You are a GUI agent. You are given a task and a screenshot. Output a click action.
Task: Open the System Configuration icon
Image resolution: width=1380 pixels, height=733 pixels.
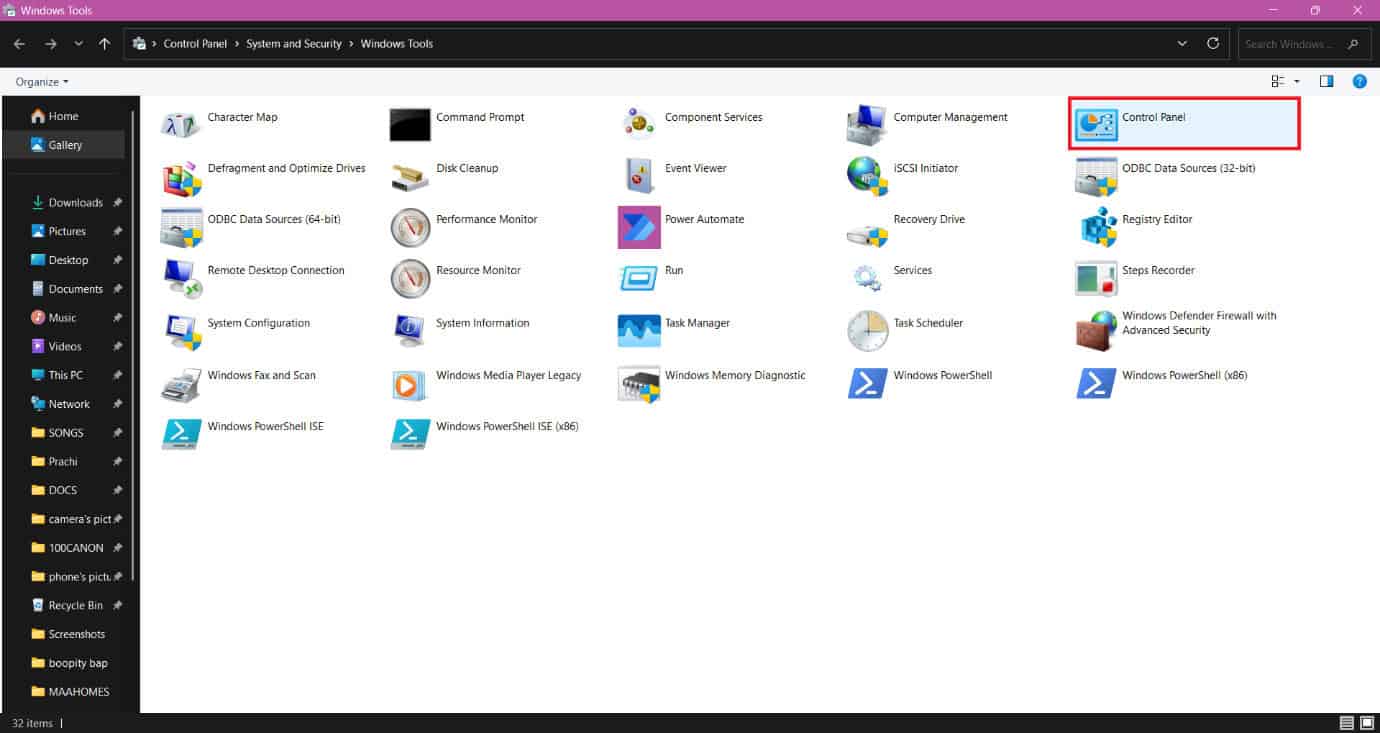(181, 331)
